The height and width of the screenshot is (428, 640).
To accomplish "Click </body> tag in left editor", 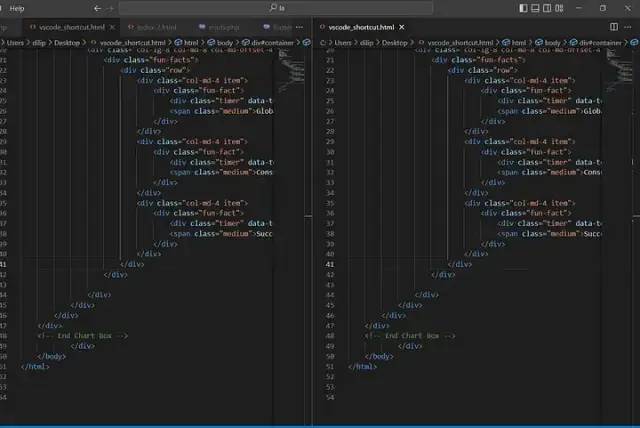I will [x=51, y=356].
